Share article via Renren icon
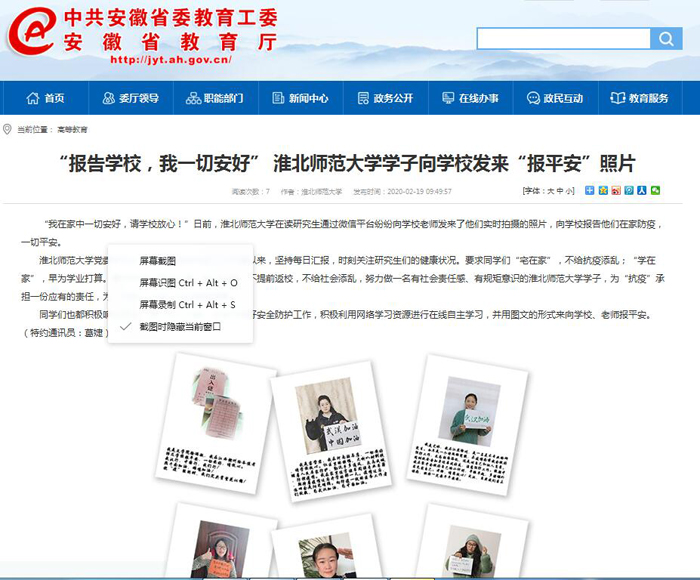This screenshot has height=580, width=700. pos(642,190)
